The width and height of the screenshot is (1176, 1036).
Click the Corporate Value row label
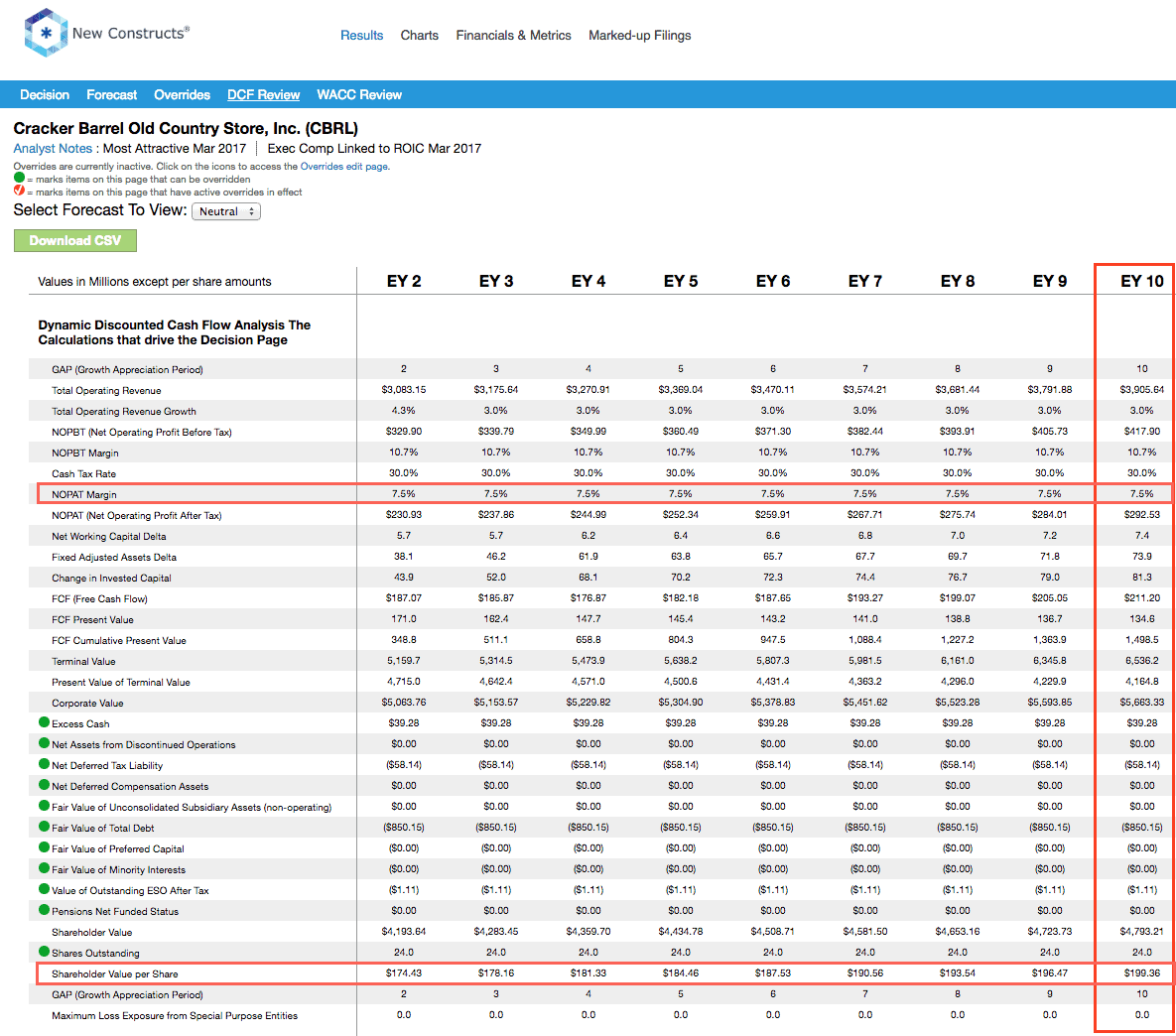click(87, 703)
